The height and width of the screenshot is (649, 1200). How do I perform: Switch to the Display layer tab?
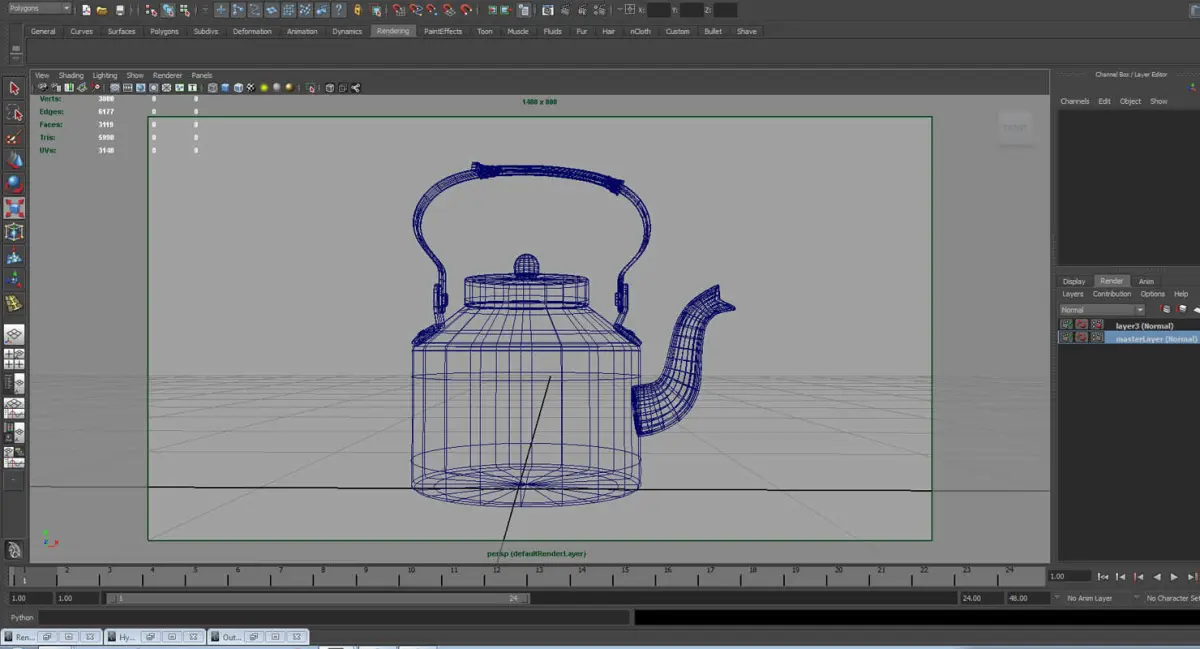pyautogui.click(x=1074, y=281)
